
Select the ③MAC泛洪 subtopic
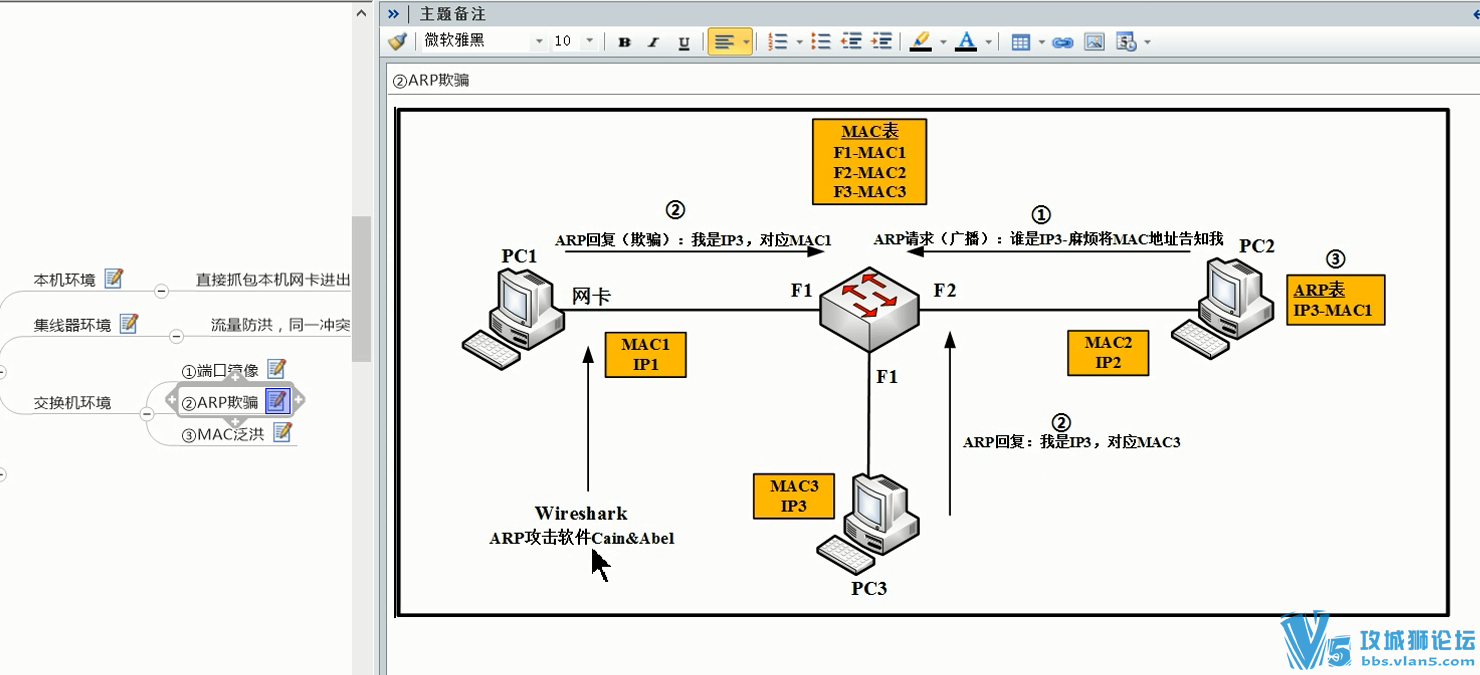[x=223, y=434]
